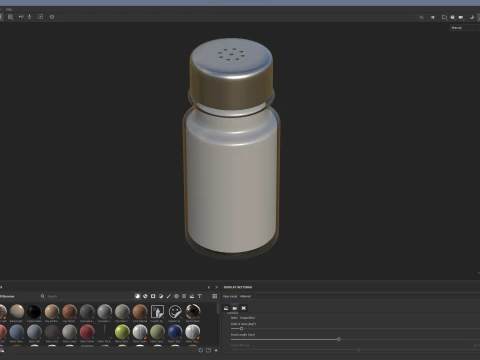Click the shelf panel vertical scrollbar

pyautogui.click(x=218, y=308)
